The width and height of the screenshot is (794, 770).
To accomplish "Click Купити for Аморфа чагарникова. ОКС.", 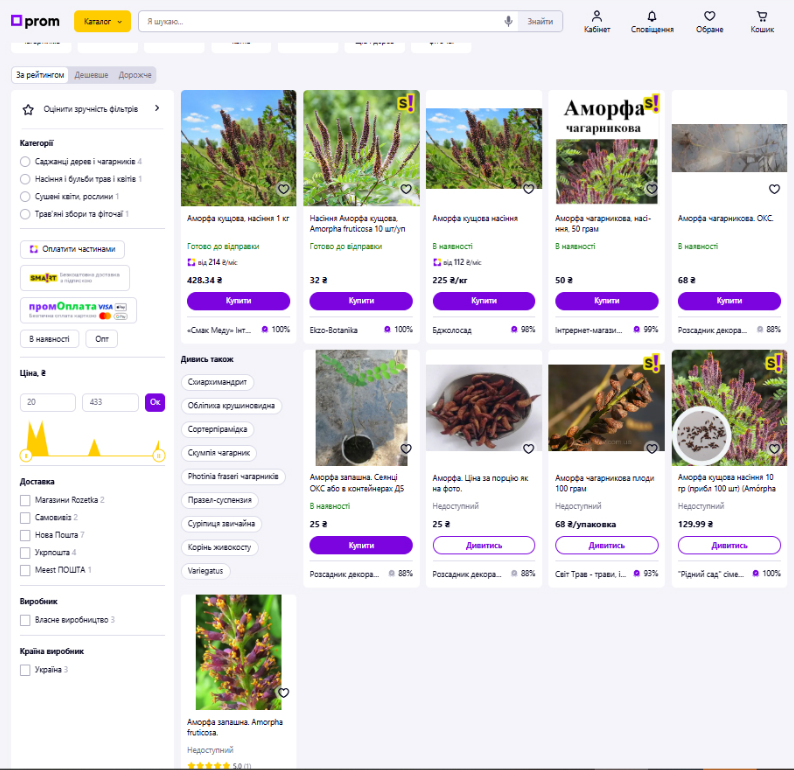I will [x=729, y=300].
